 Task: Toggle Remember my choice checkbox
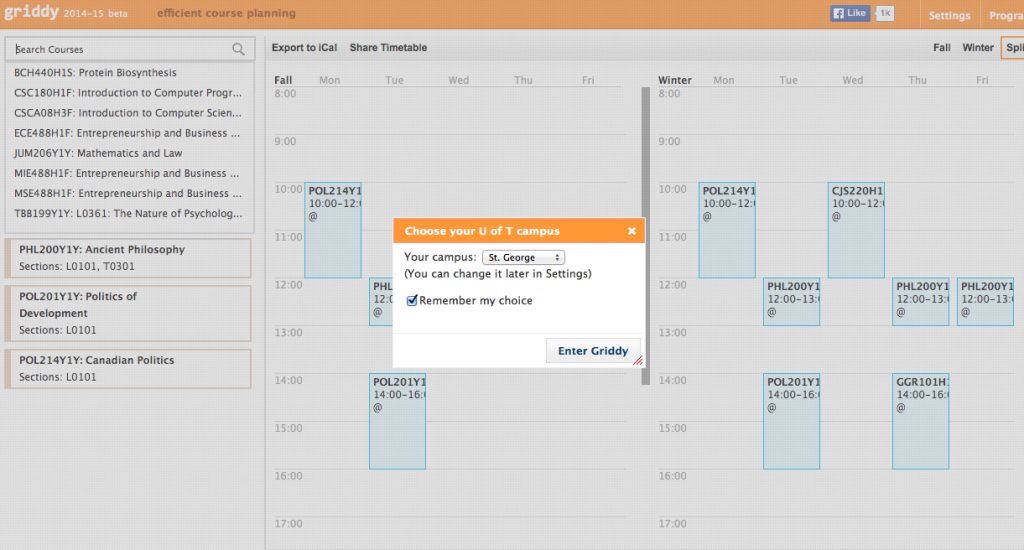point(412,301)
